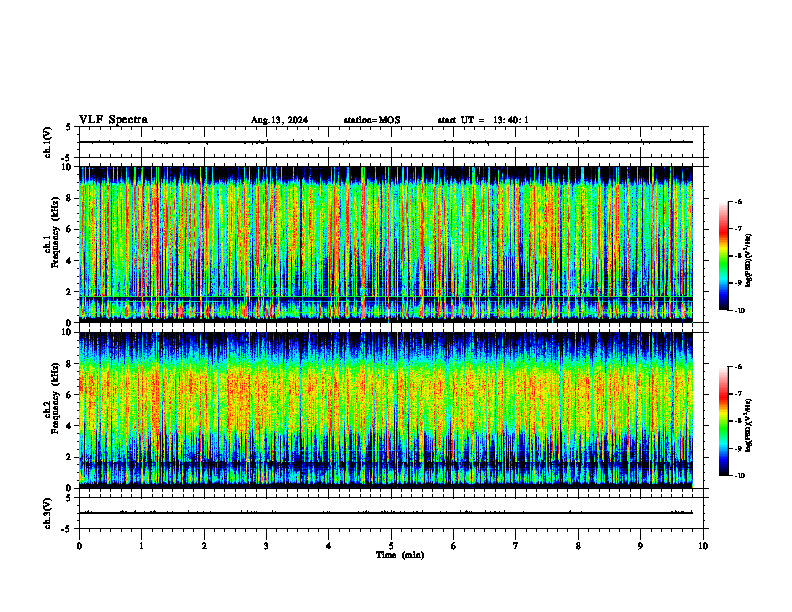Image resolution: width=792 pixels, height=612 pixels.
Task: Click time axis tick label "7"
Action: (x=516, y=546)
